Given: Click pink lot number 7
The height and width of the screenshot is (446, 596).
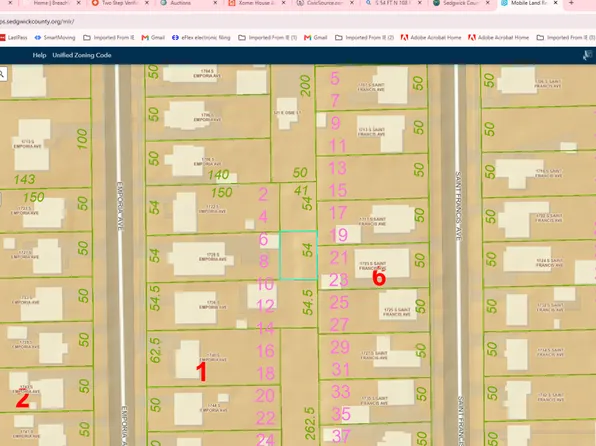Looking at the screenshot, I should click(334, 101).
